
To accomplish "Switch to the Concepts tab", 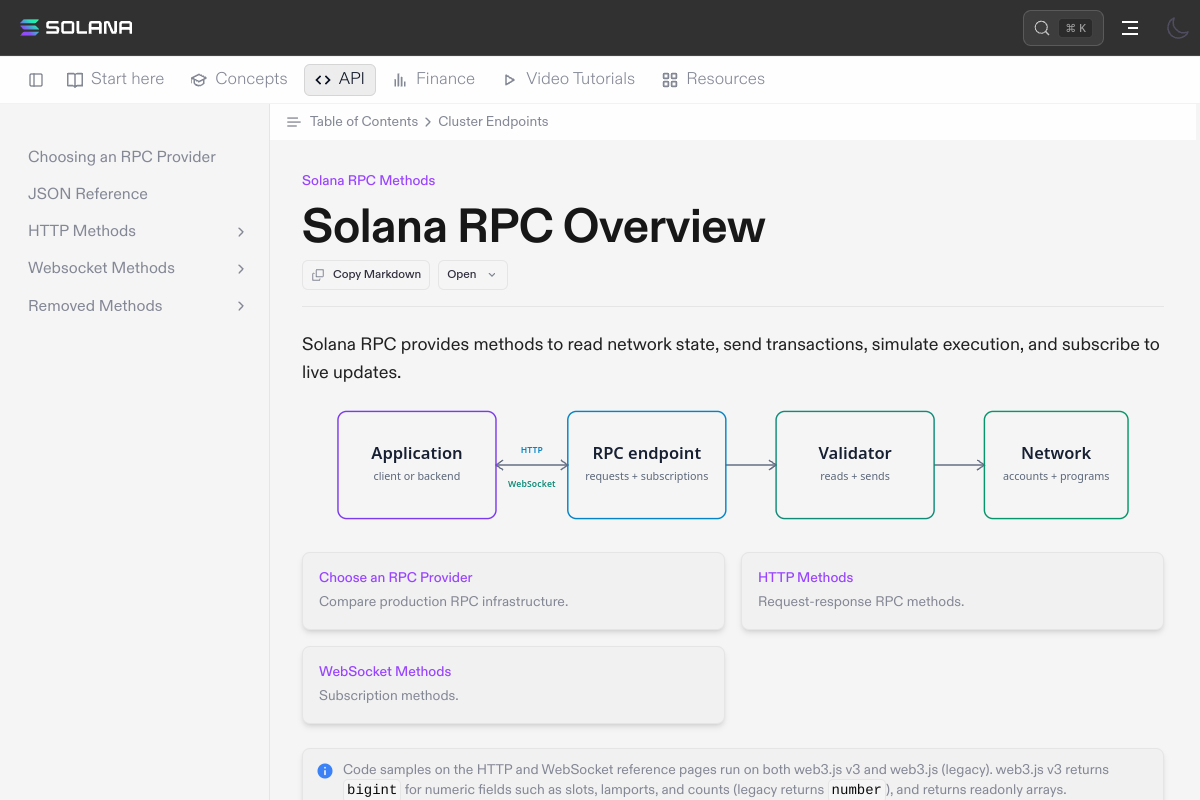I will (x=239, y=79).
